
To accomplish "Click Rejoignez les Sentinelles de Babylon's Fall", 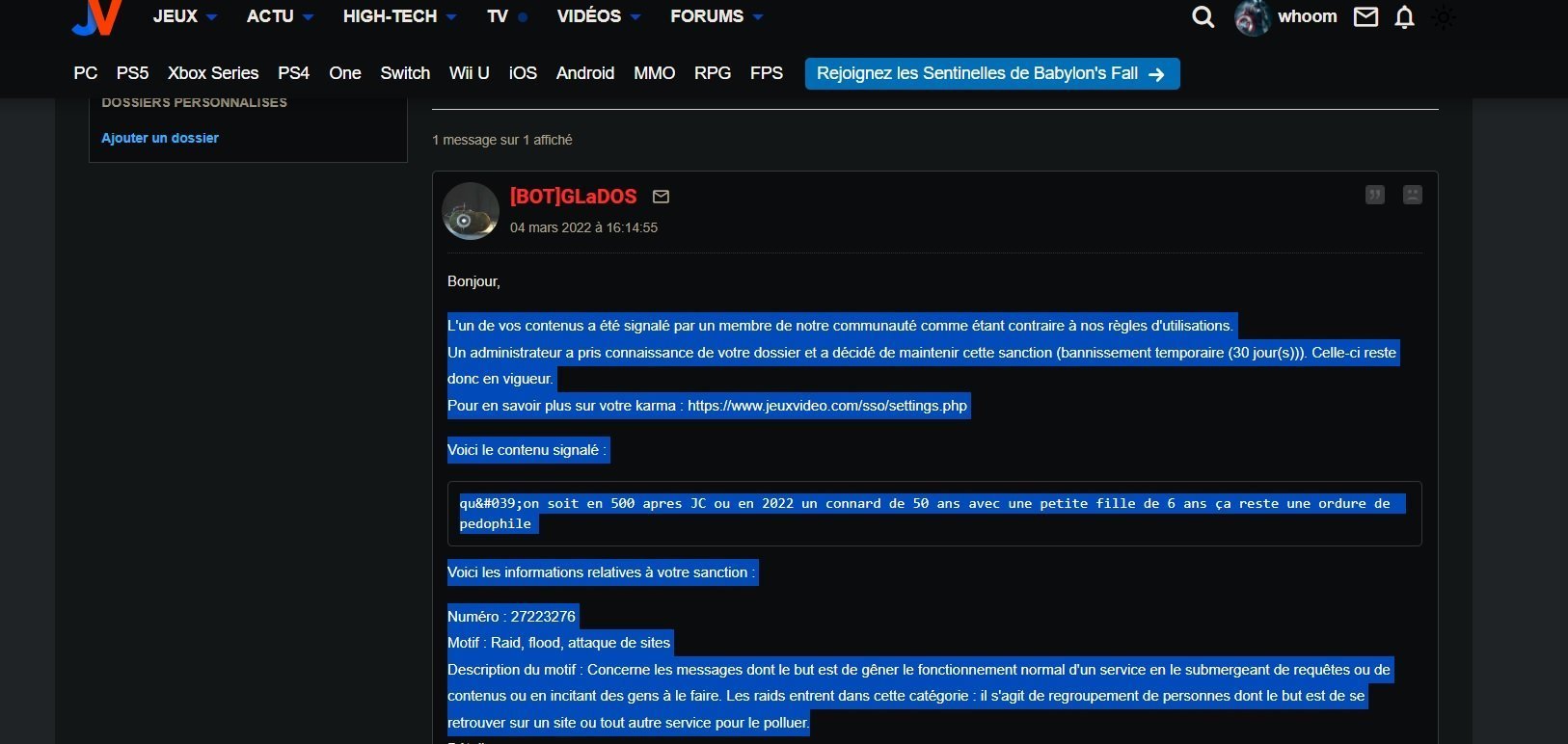I will [x=992, y=74].
